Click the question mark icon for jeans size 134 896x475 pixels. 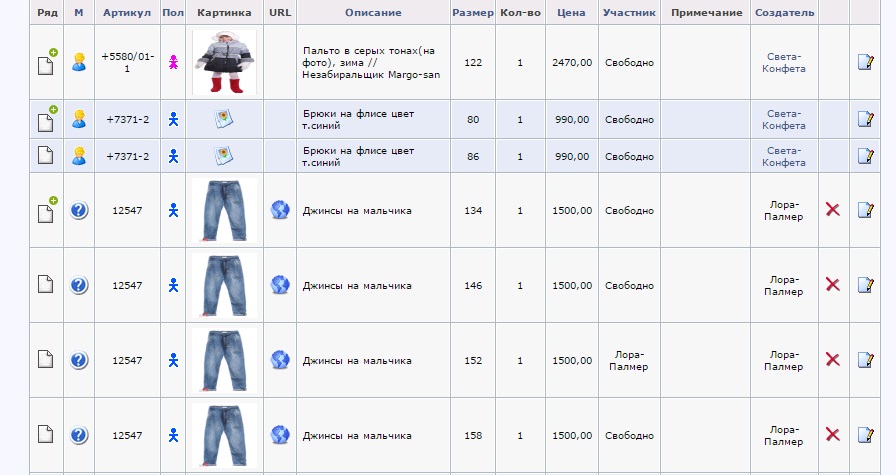[x=79, y=210]
